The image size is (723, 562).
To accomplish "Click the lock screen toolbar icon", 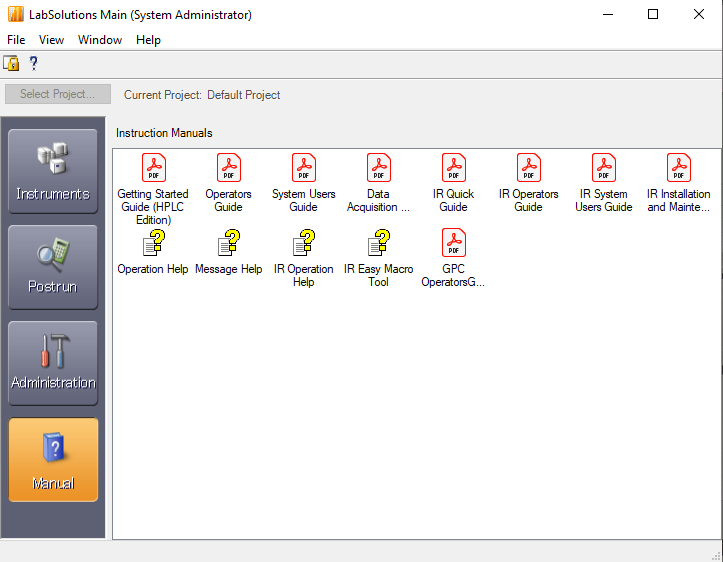I will [11, 63].
